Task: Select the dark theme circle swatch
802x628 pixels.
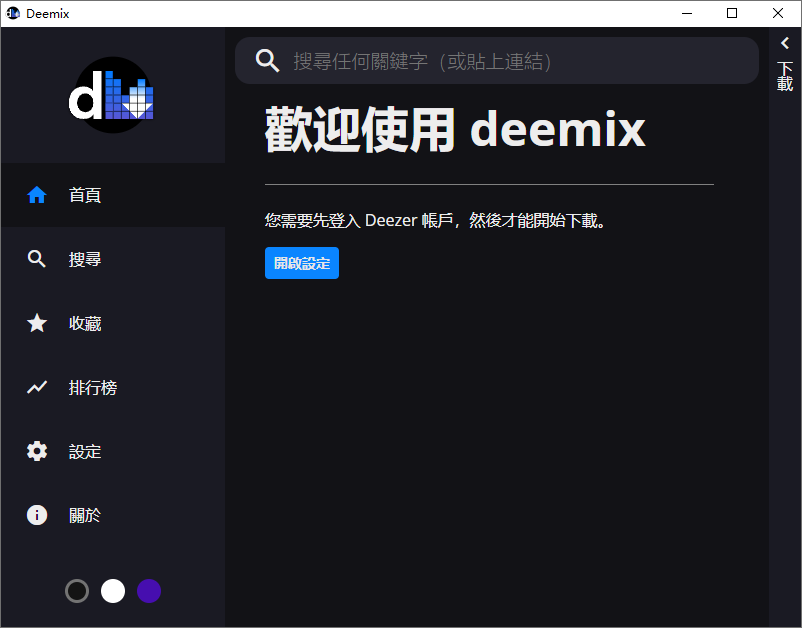Action: [77, 591]
